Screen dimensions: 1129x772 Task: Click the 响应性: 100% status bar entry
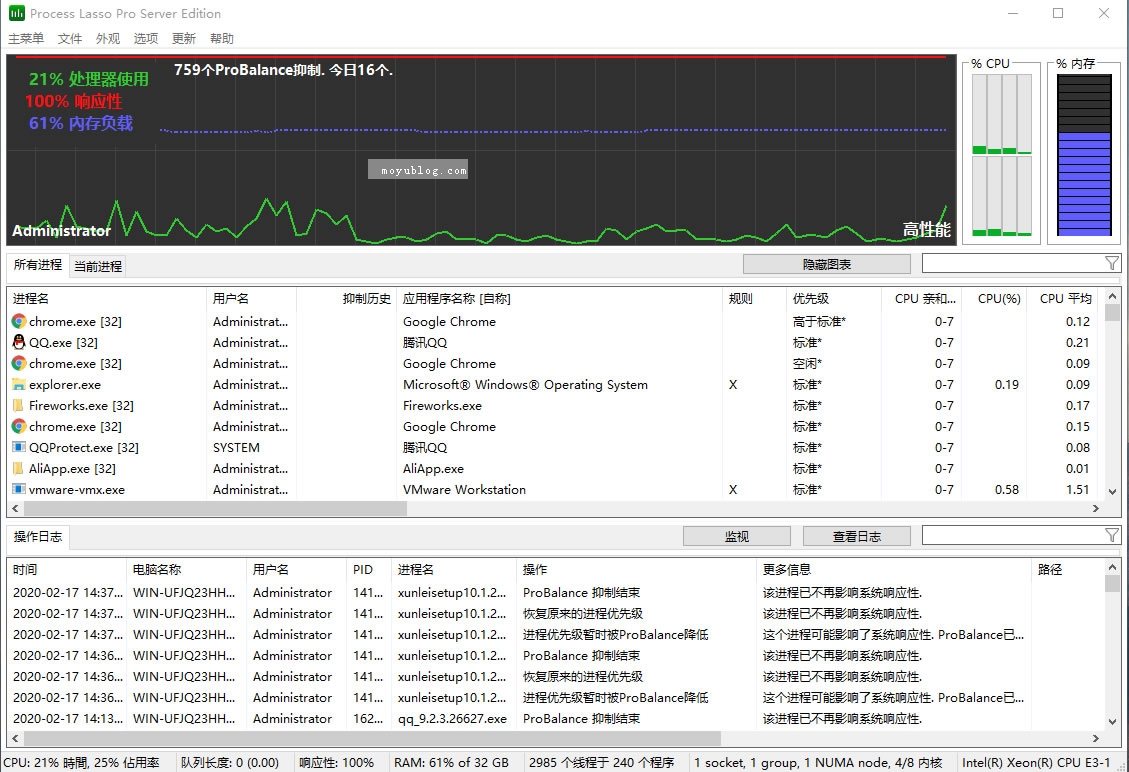(336, 762)
